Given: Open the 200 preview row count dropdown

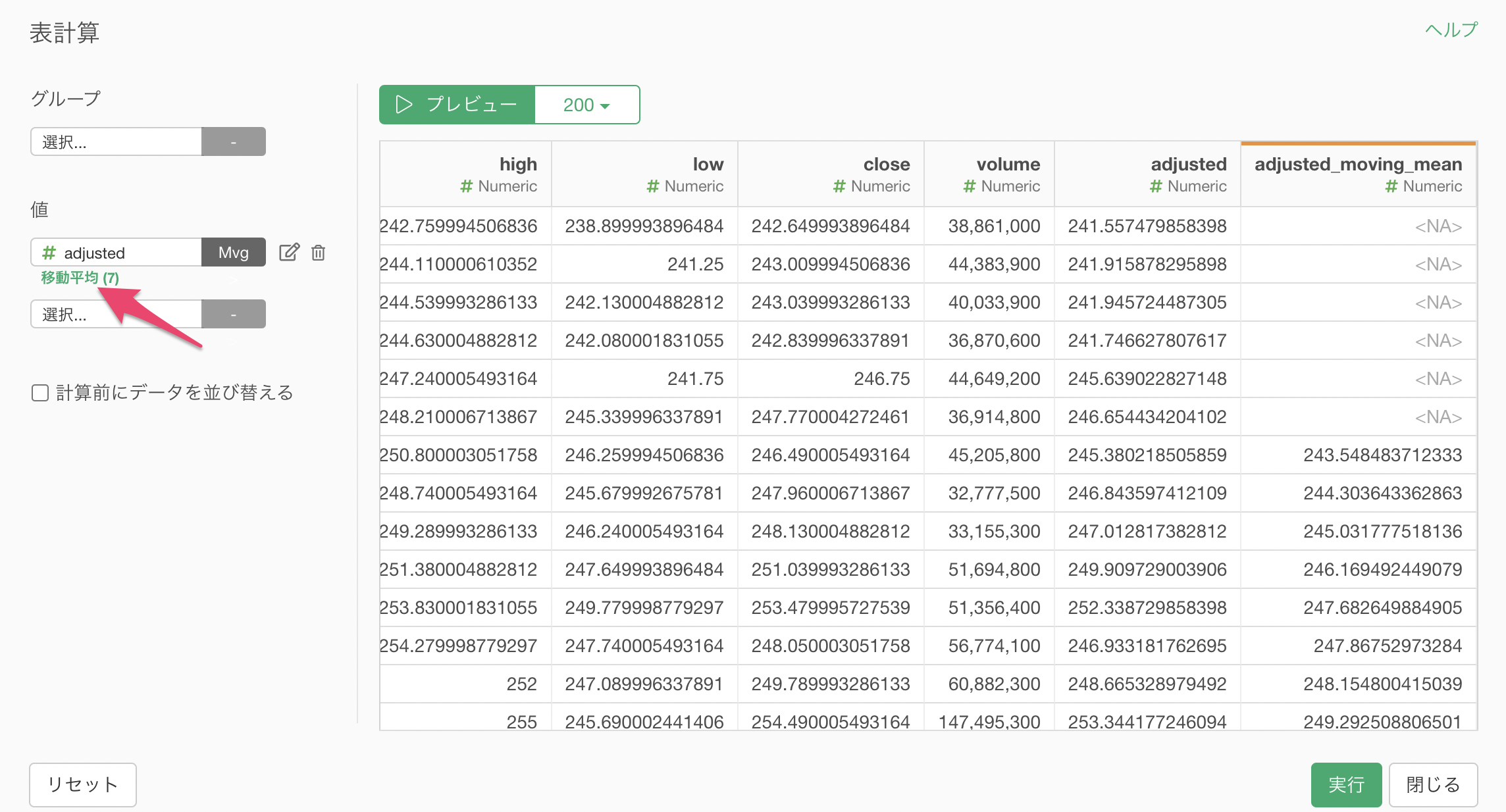Looking at the screenshot, I should (x=586, y=105).
